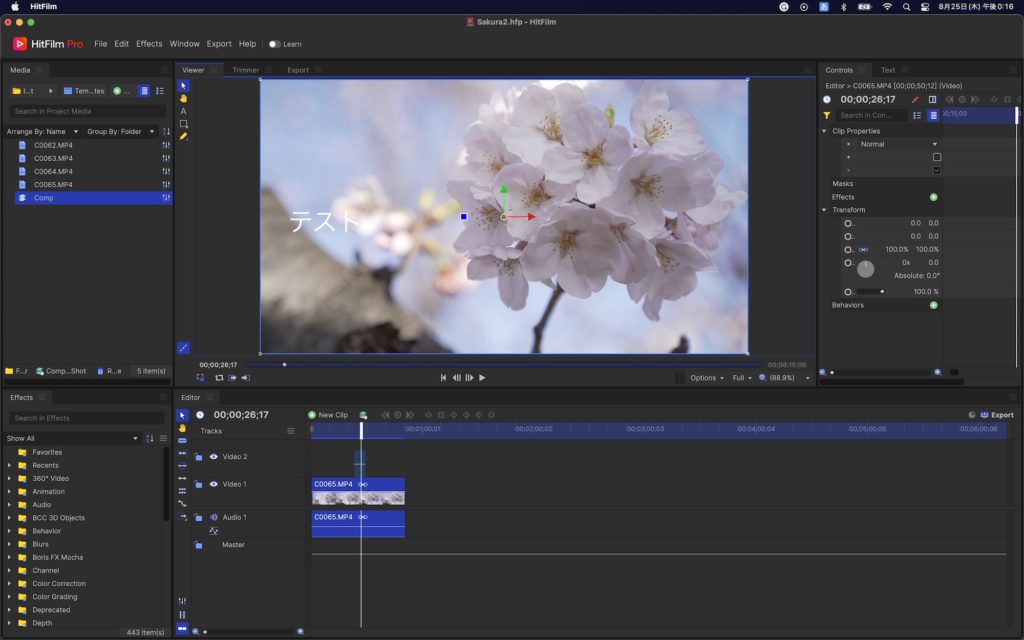Viewport: 1024px width, 640px height.
Task: Pick the Hand tool in the Viewer toolbar
Action: 183,98
